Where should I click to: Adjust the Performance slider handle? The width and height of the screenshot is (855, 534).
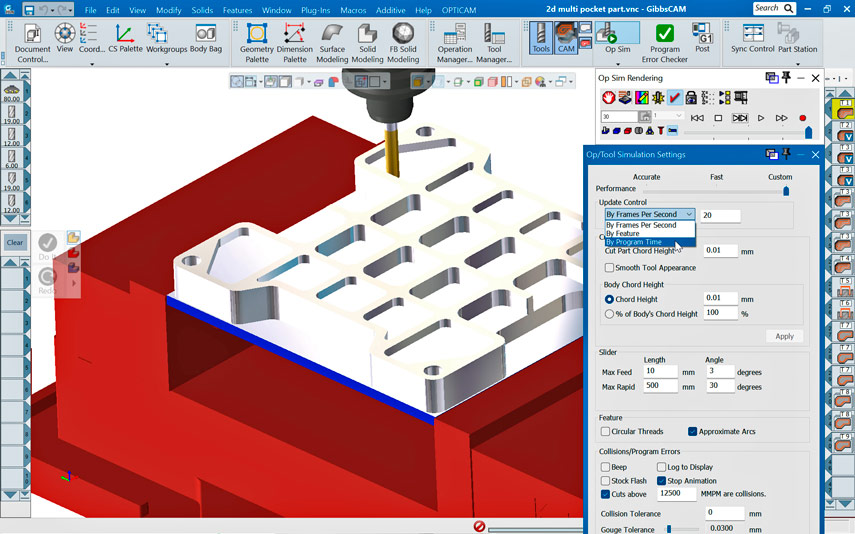coord(786,190)
